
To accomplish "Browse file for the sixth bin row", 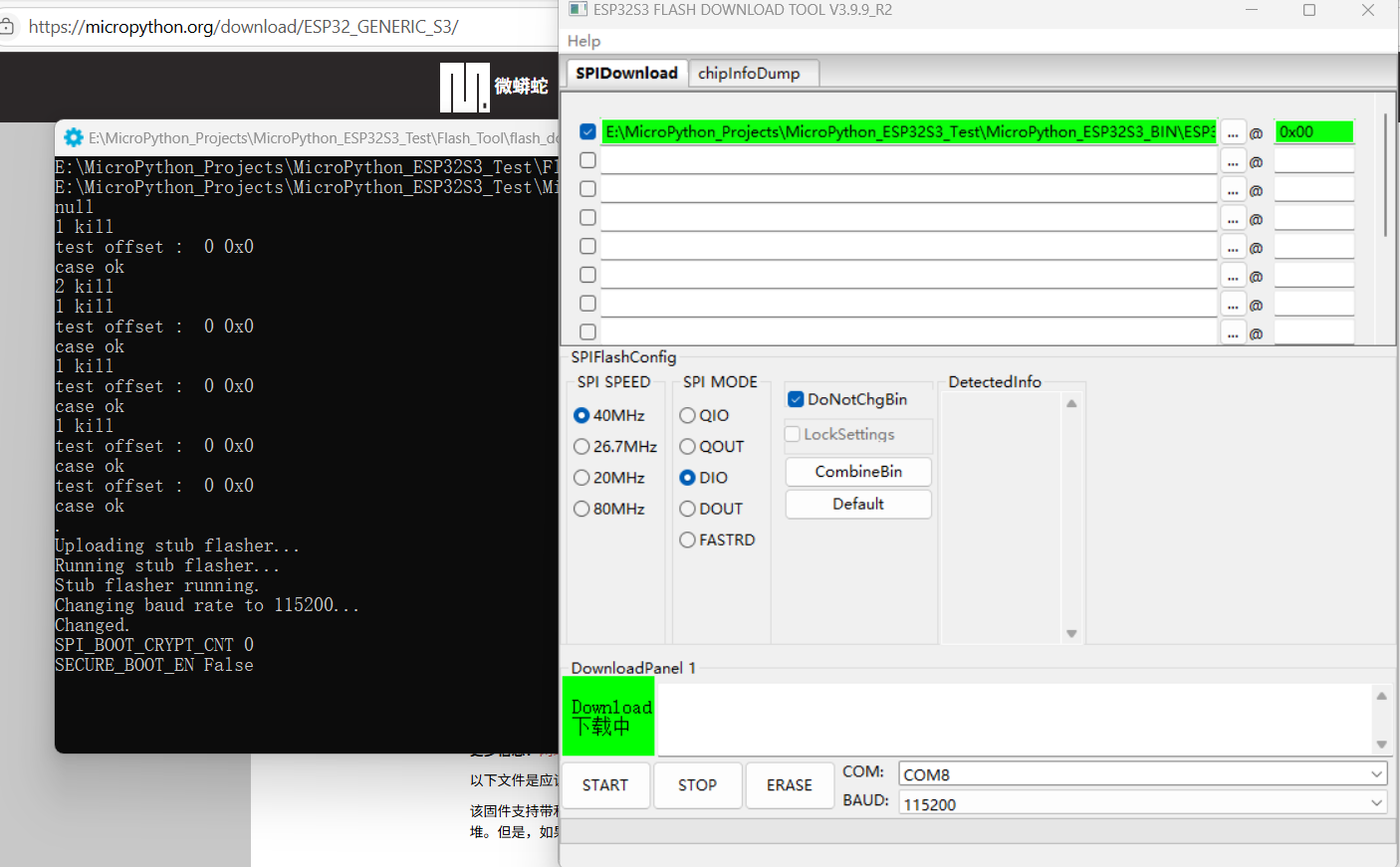I will coord(1233,276).
